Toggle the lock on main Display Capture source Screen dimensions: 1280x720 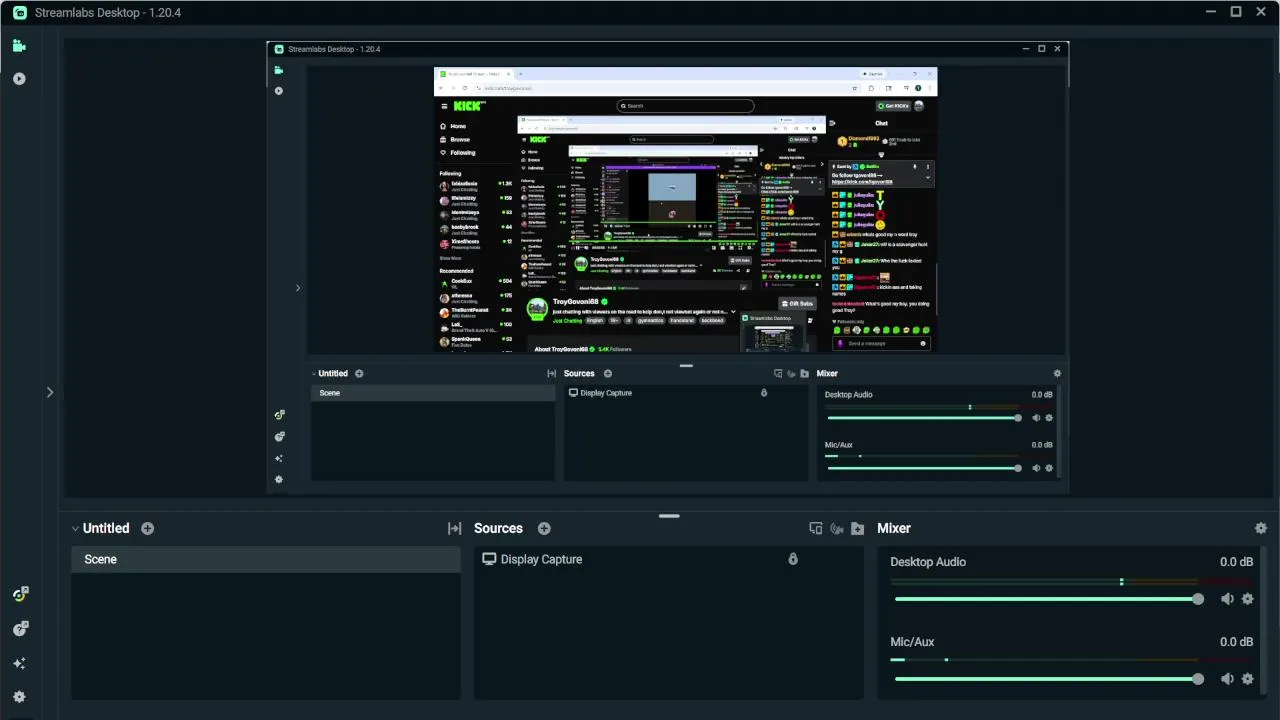pyautogui.click(x=793, y=559)
